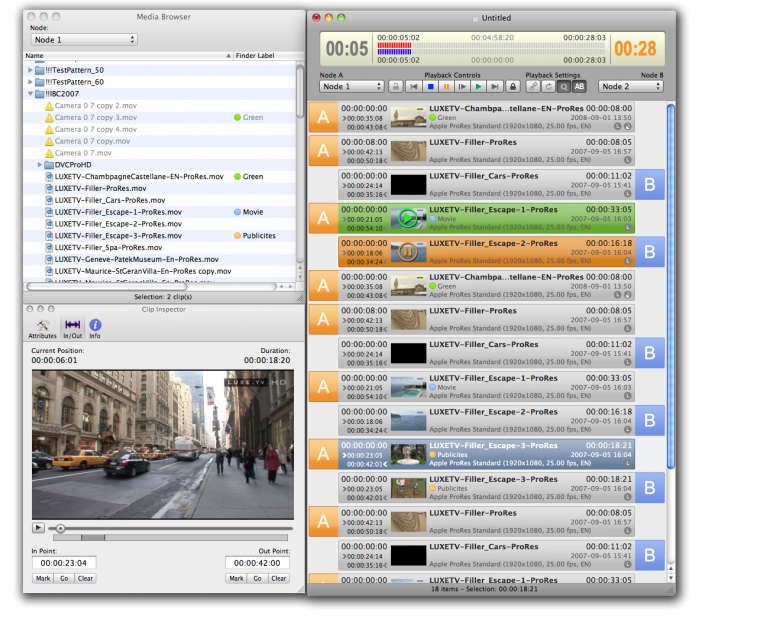Stop playback with the blue square button
The image size is (767, 622).
(x=430, y=87)
